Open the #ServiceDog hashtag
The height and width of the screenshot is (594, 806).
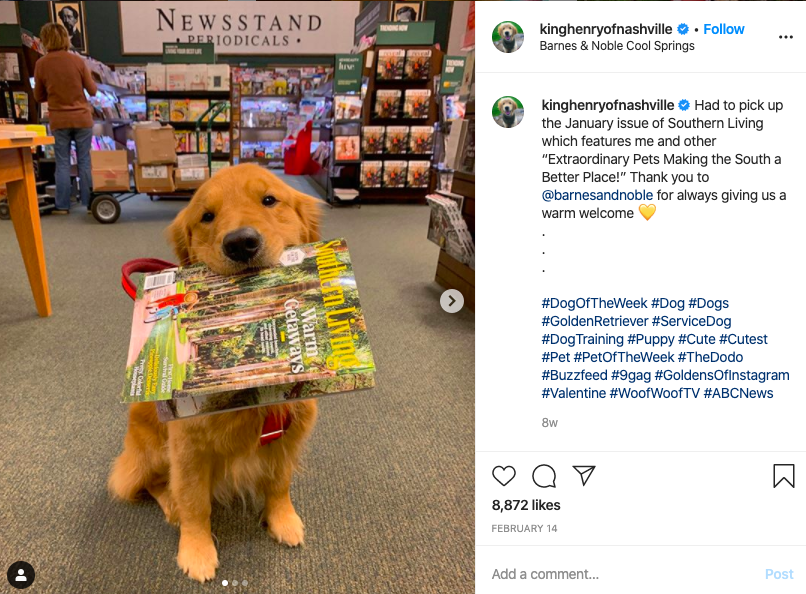point(691,321)
